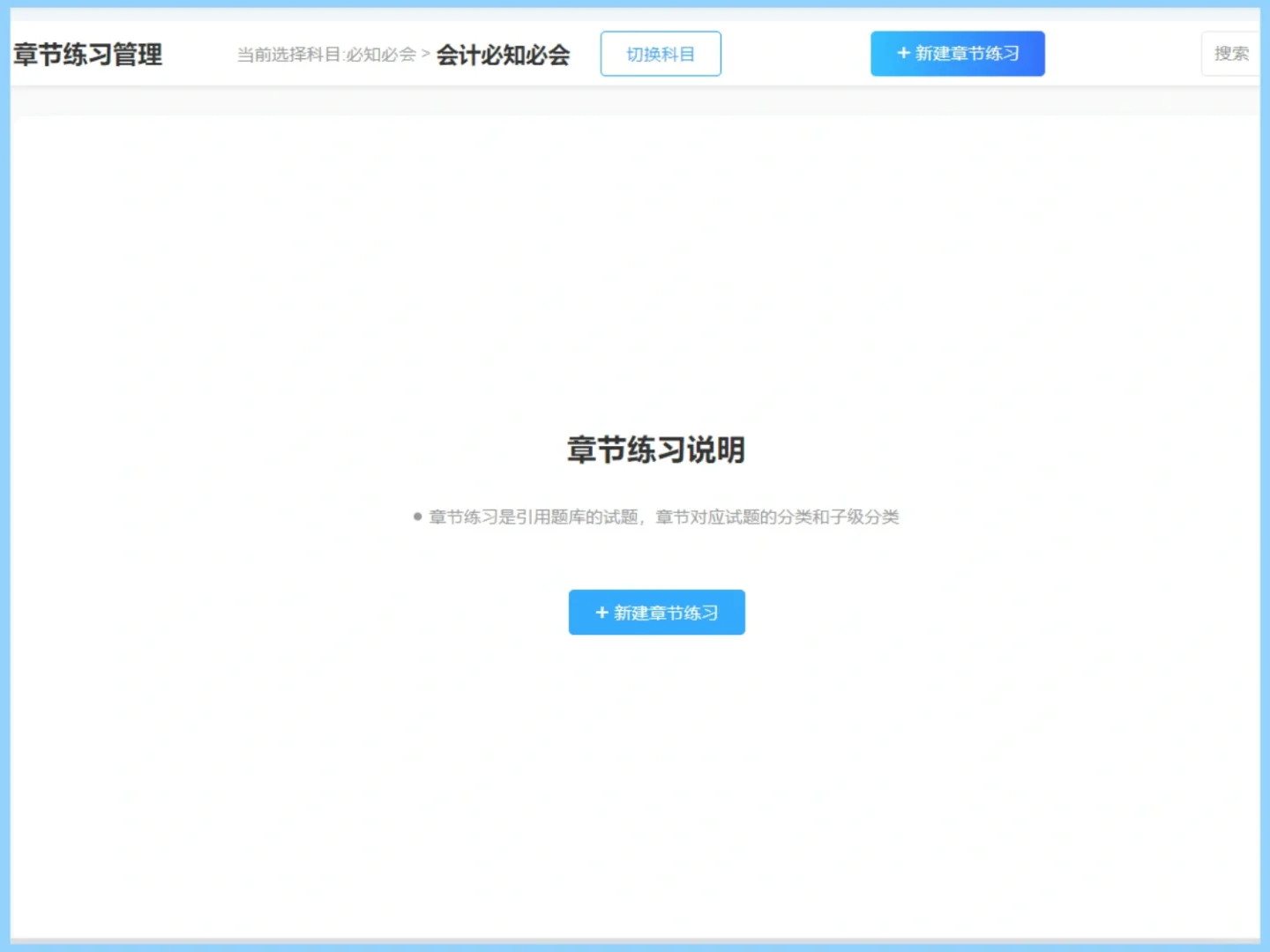
Task: Open the 切换科目 subject switcher
Action: coord(661,53)
